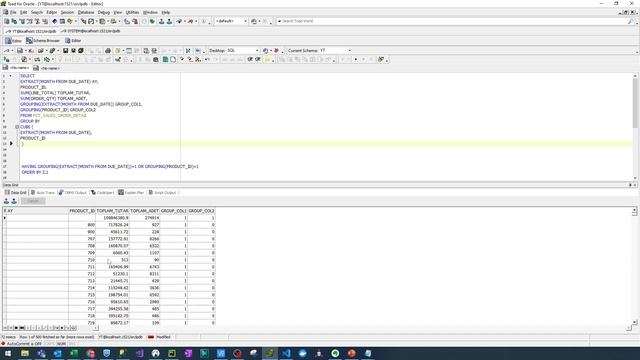
Task: Run the statement with the green Execute arrow icon
Action: coord(7,60)
